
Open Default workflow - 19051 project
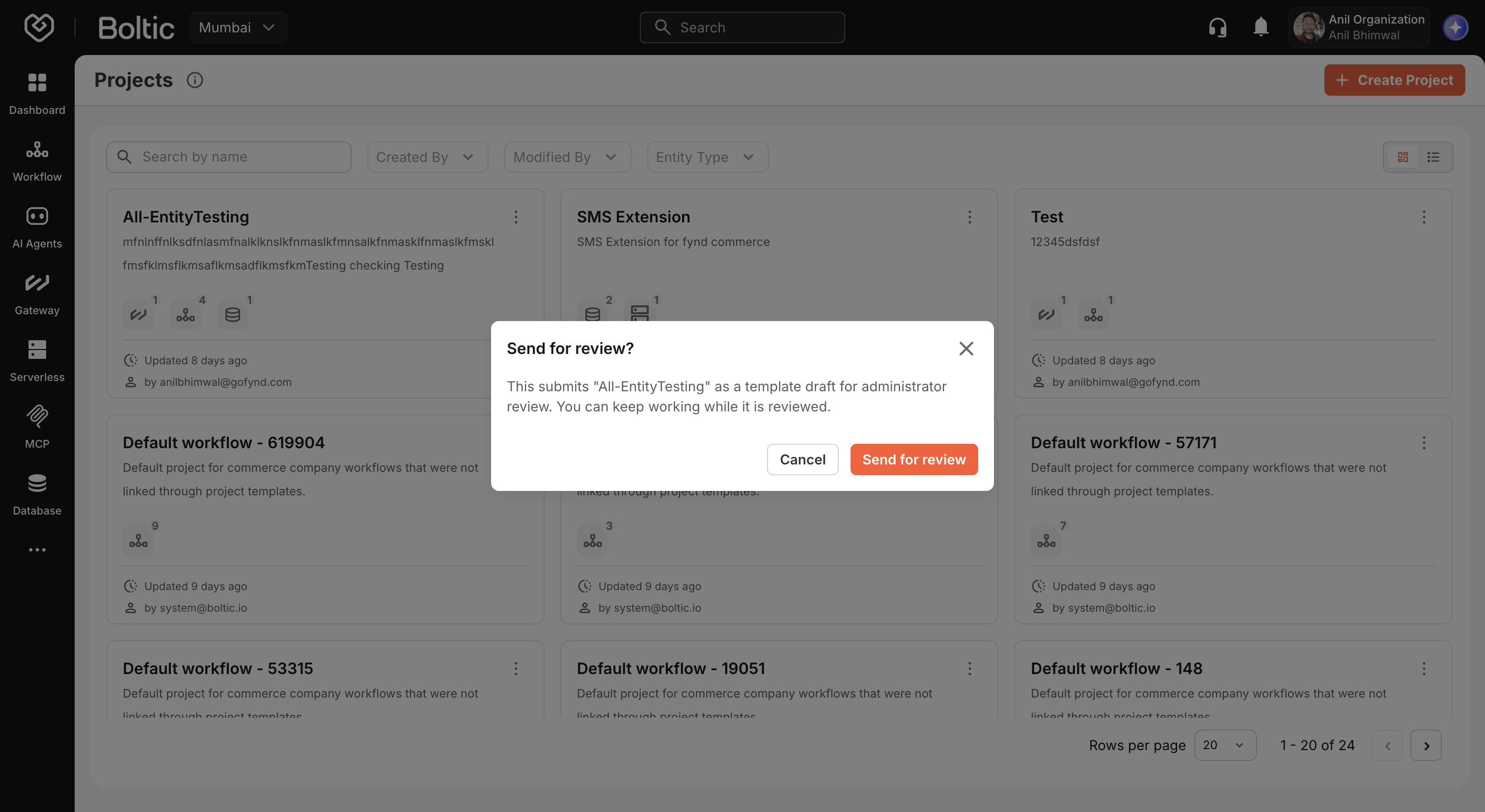tap(671, 669)
